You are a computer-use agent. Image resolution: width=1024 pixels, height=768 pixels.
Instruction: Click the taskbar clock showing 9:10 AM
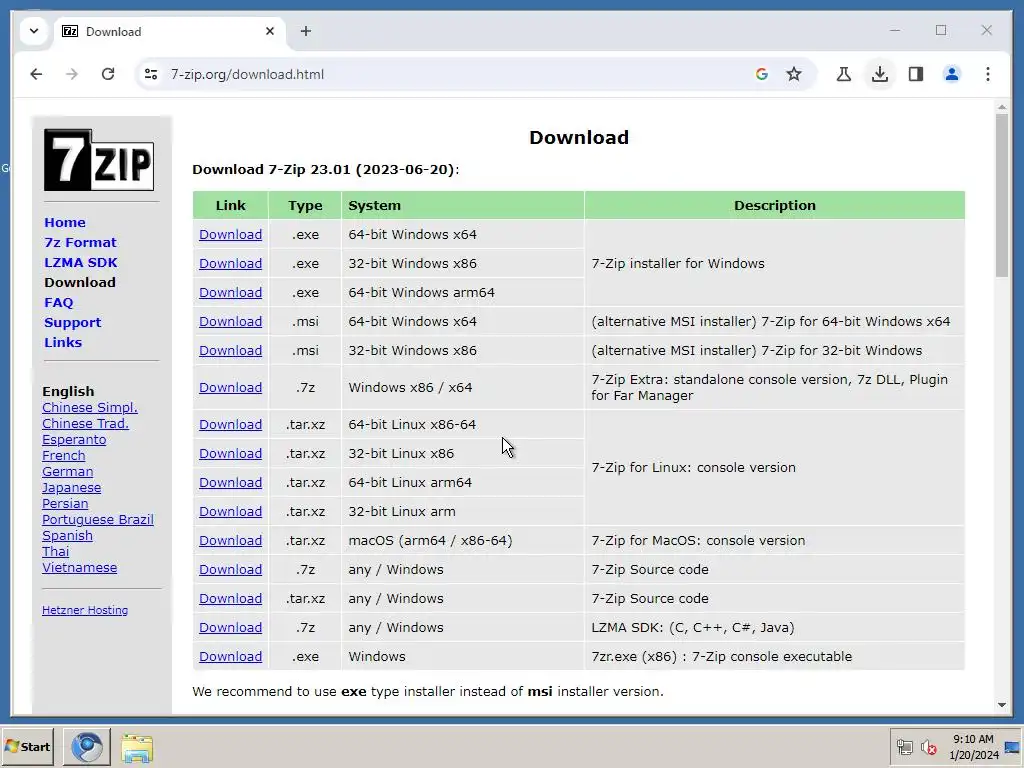point(974,747)
